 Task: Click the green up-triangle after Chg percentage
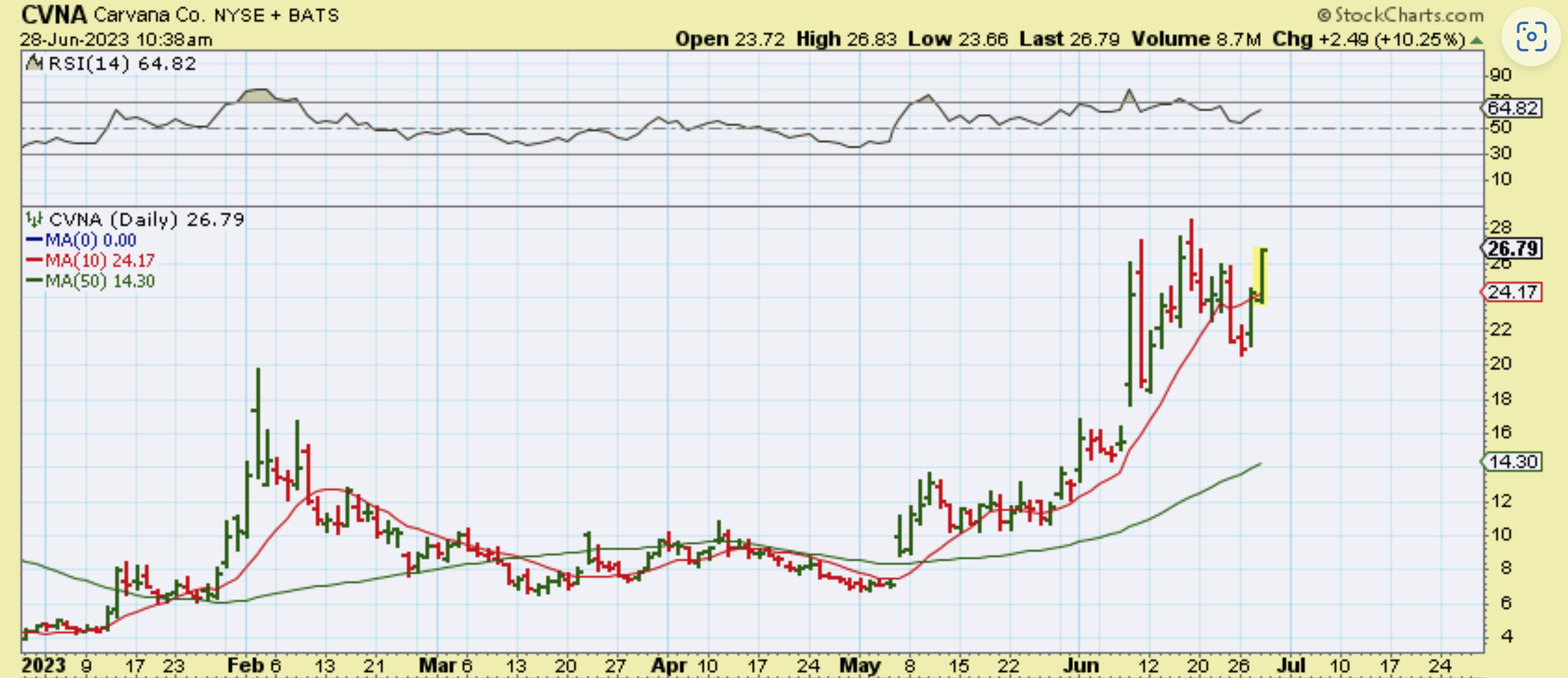point(1477,40)
